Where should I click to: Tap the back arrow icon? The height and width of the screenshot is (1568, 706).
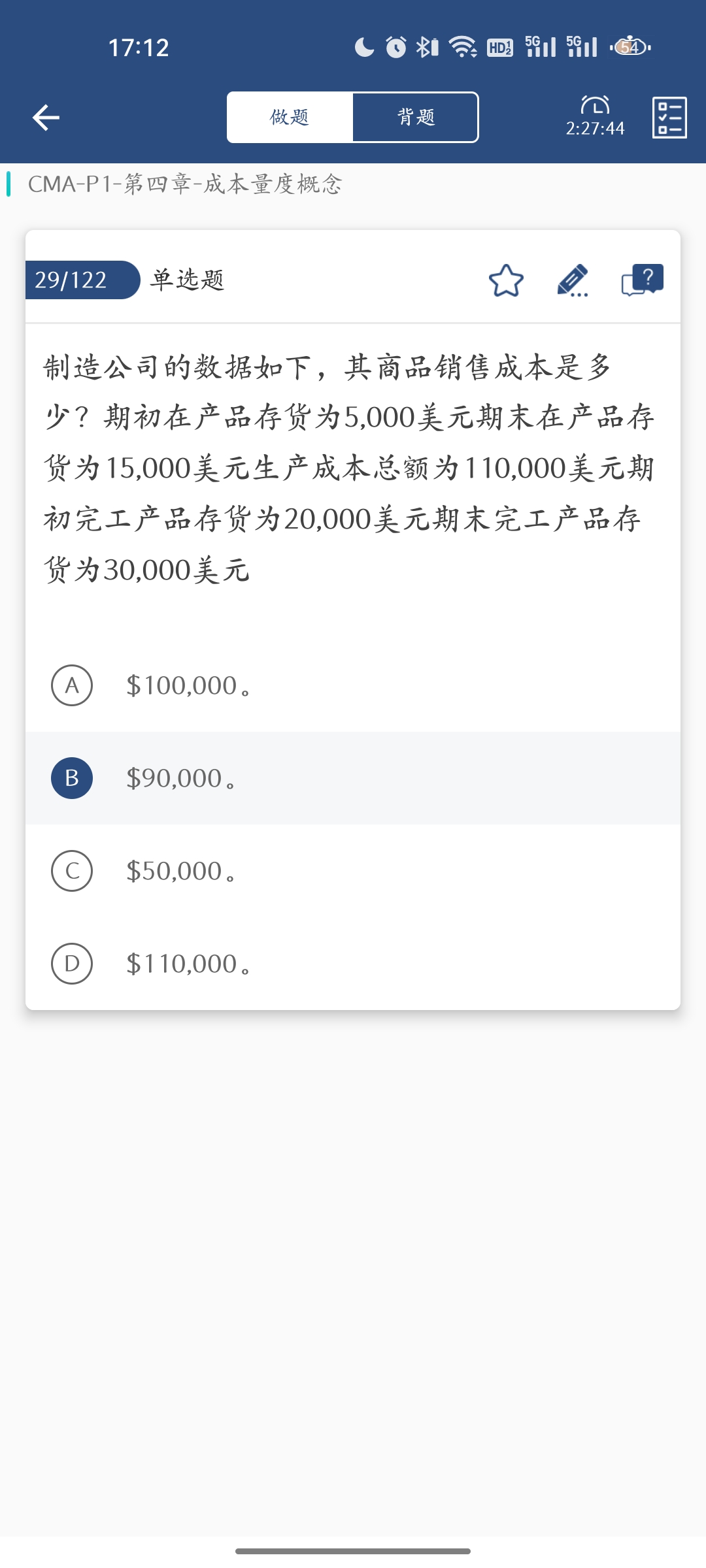(46, 118)
